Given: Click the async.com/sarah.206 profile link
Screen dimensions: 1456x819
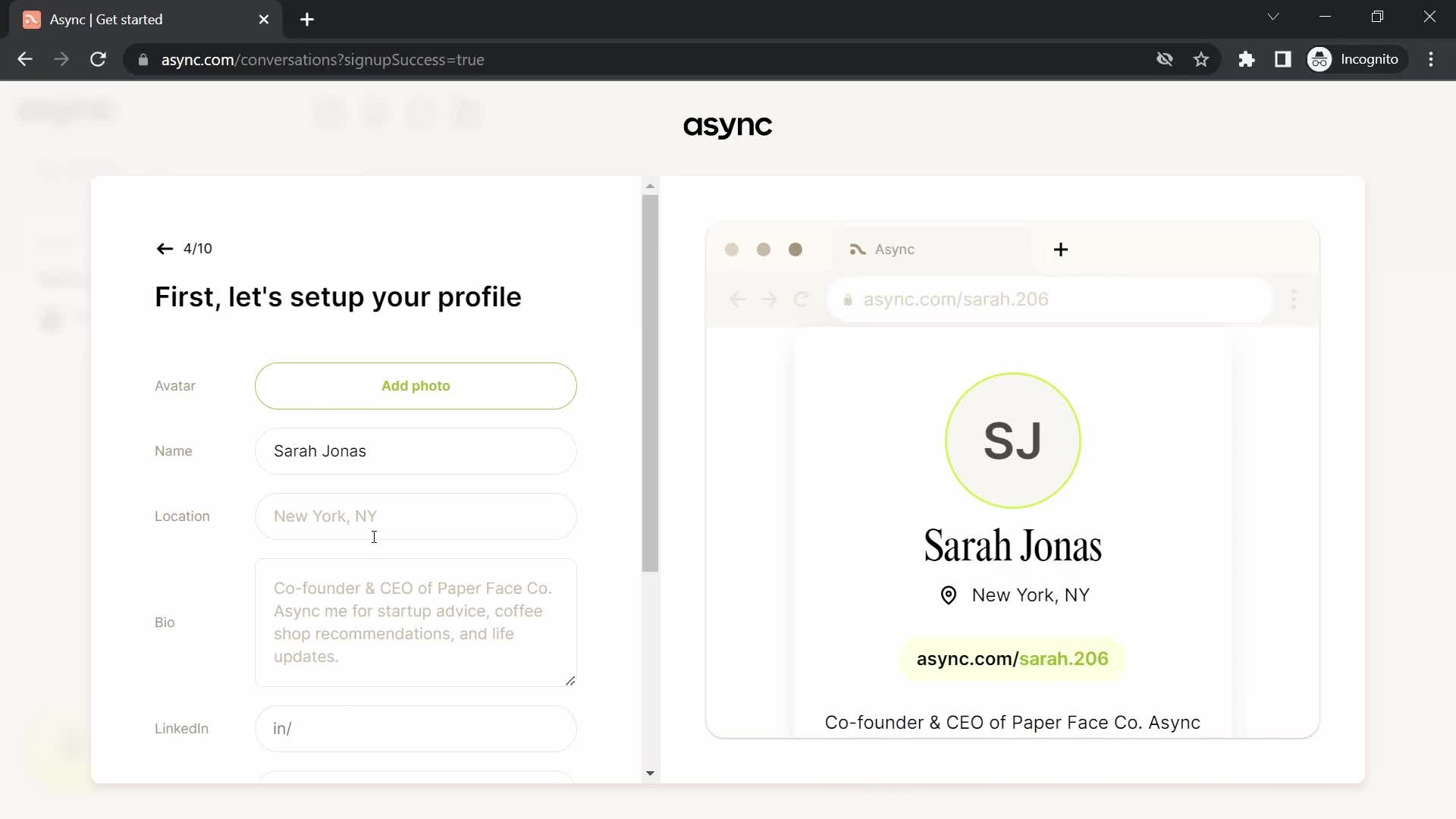Looking at the screenshot, I should point(1012,659).
